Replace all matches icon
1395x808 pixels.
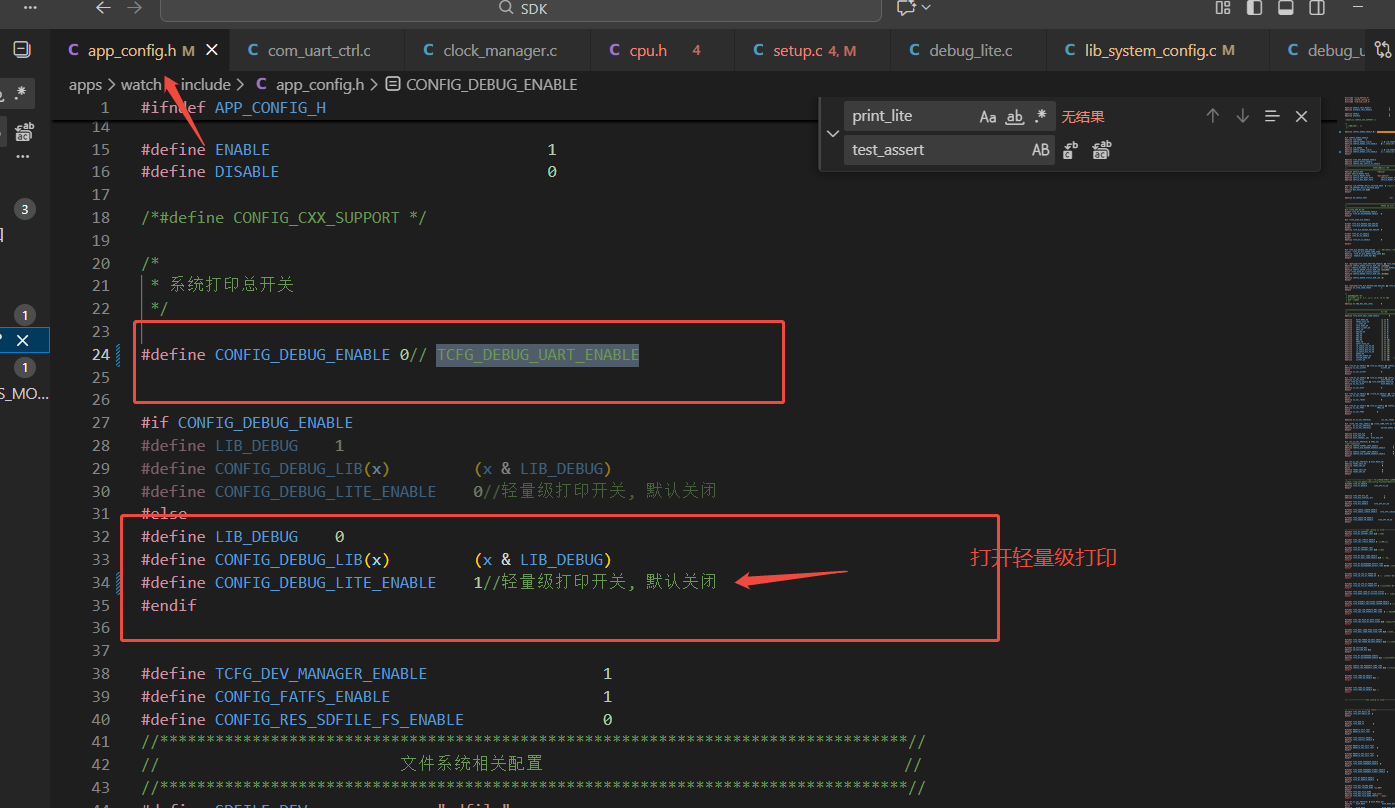[1101, 150]
